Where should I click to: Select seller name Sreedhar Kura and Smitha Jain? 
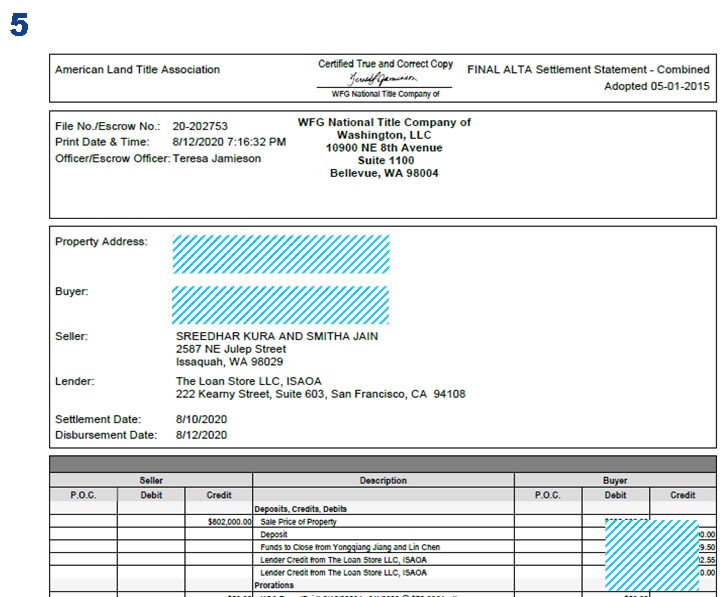[276, 336]
